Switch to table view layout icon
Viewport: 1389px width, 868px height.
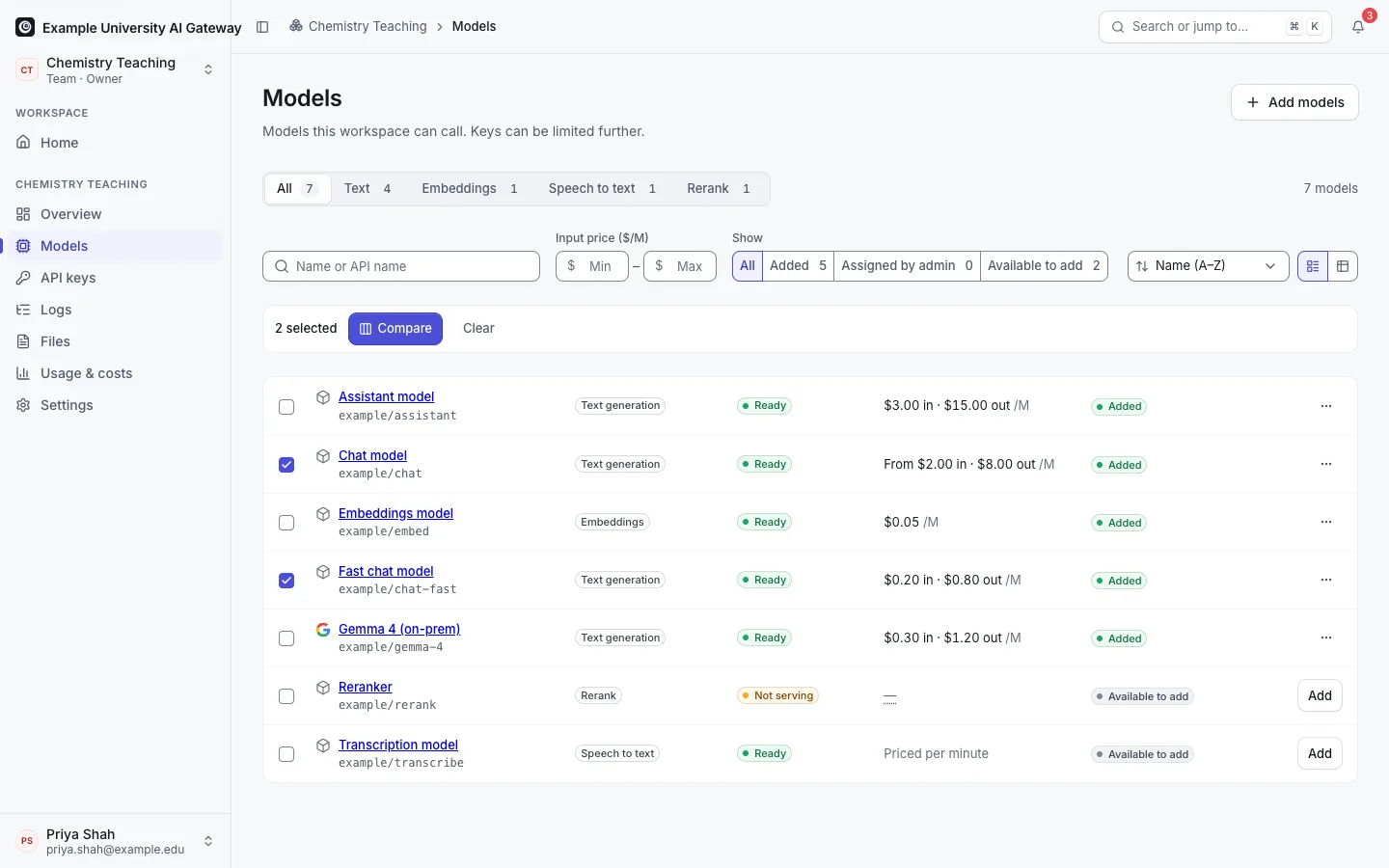click(1343, 266)
